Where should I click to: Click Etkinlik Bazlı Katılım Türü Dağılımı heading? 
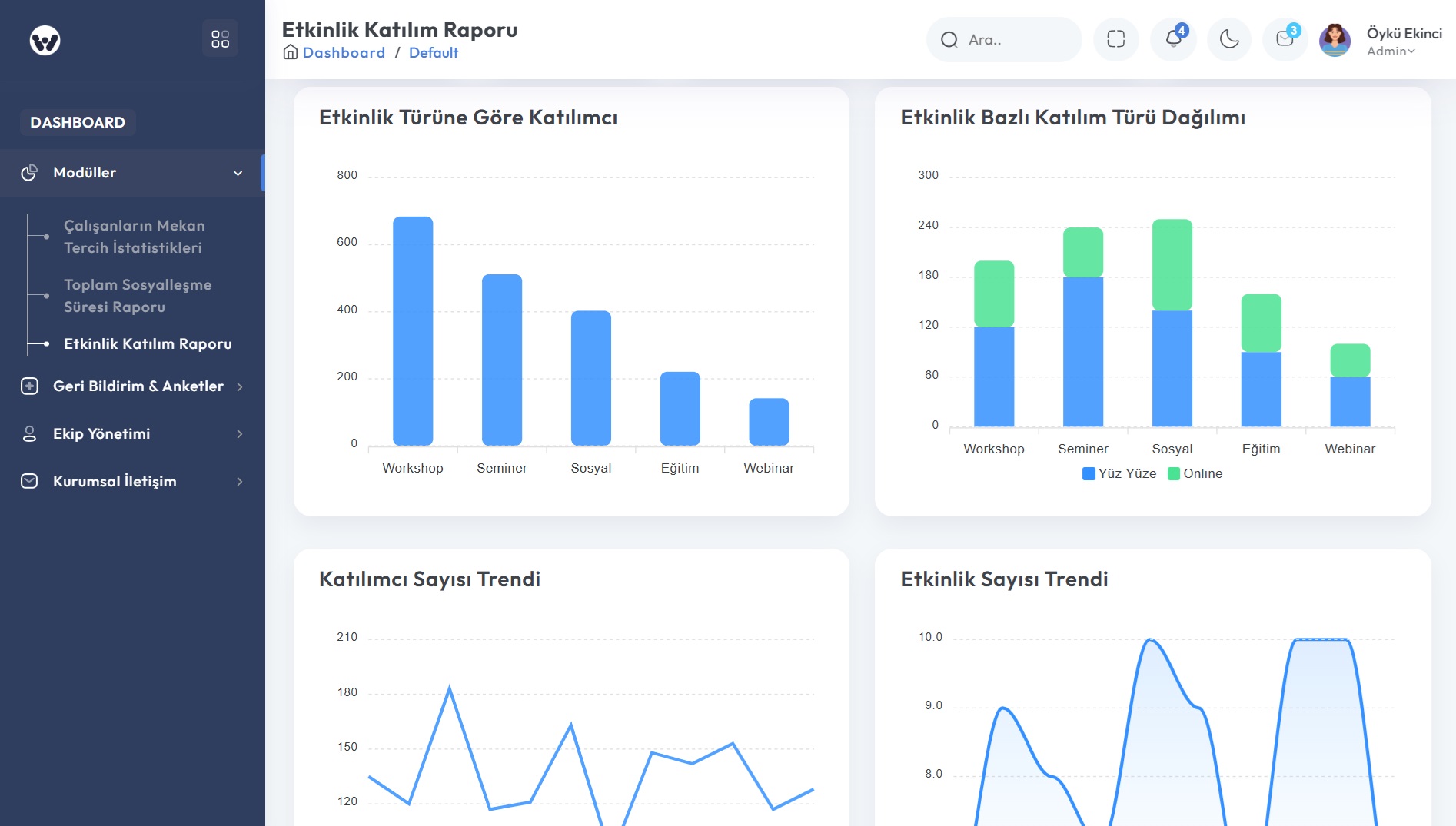[x=1073, y=118]
